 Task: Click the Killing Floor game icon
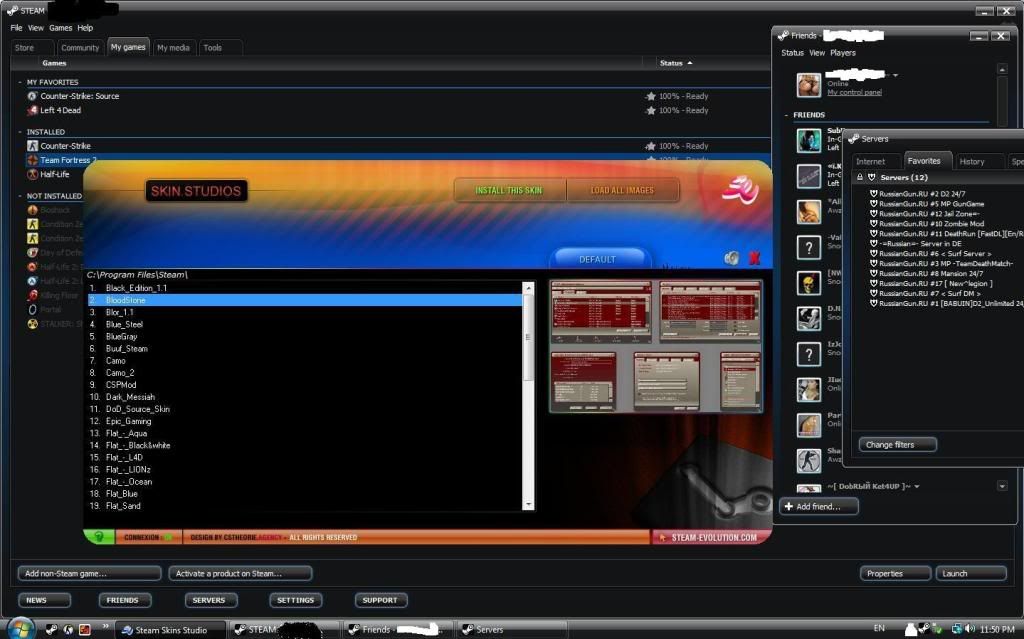tap(32, 295)
